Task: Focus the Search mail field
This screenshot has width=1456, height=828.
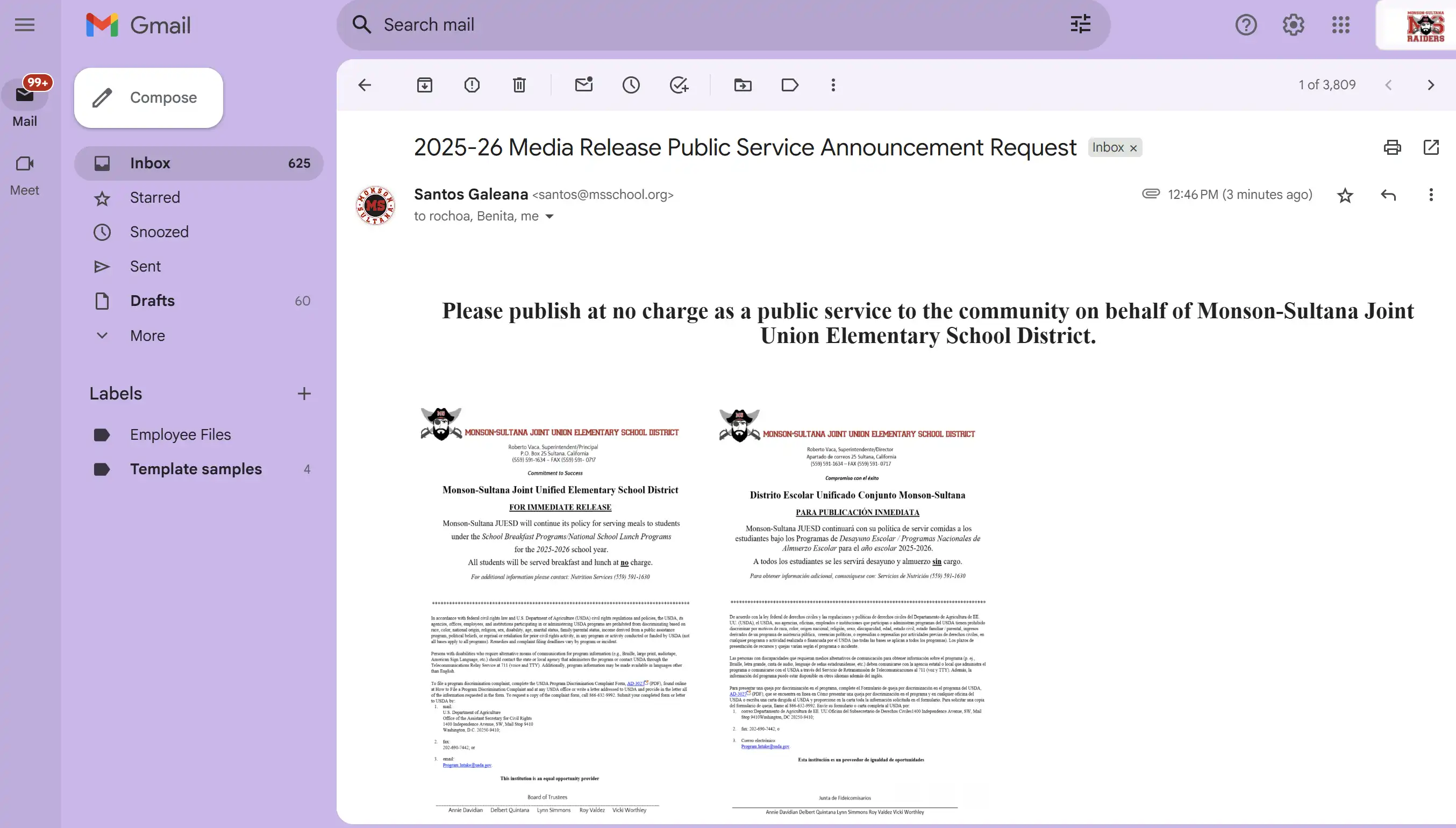Action: click(723, 25)
